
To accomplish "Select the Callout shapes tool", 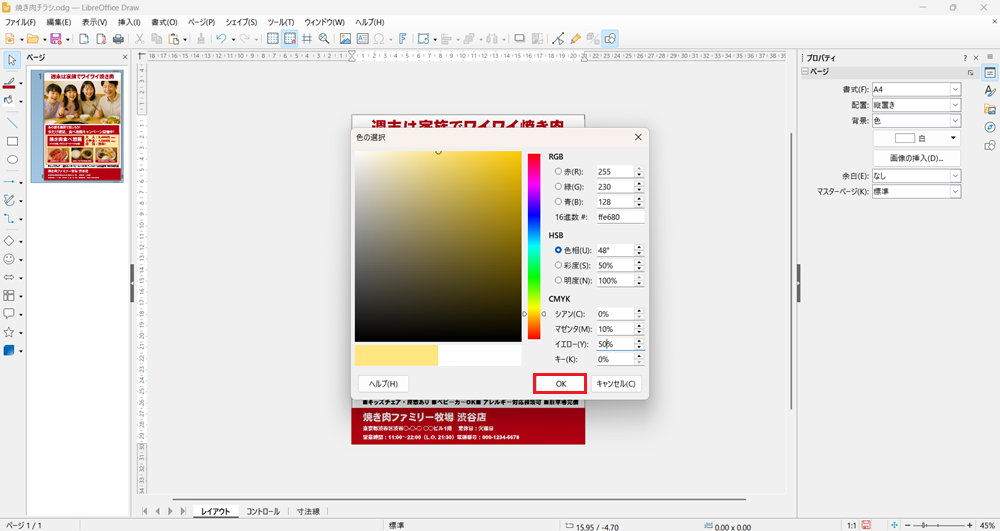I will [x=9, y=314].
